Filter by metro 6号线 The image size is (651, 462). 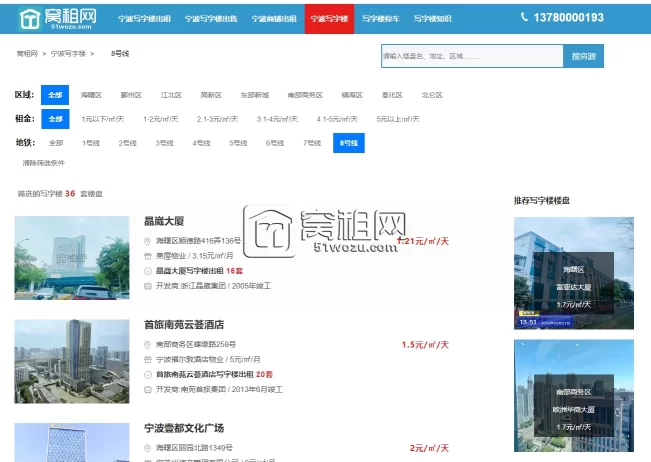pyautogui.click(x=275, y=143)
